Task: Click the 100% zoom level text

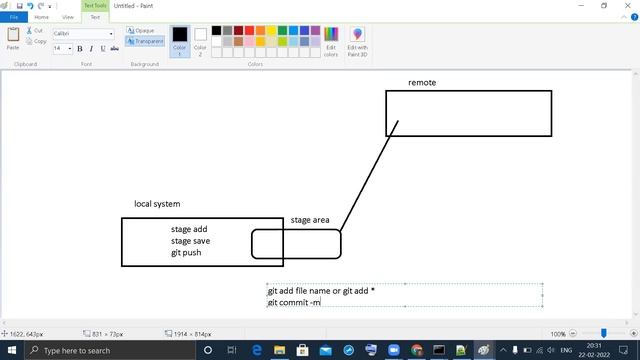Action: 558,334
